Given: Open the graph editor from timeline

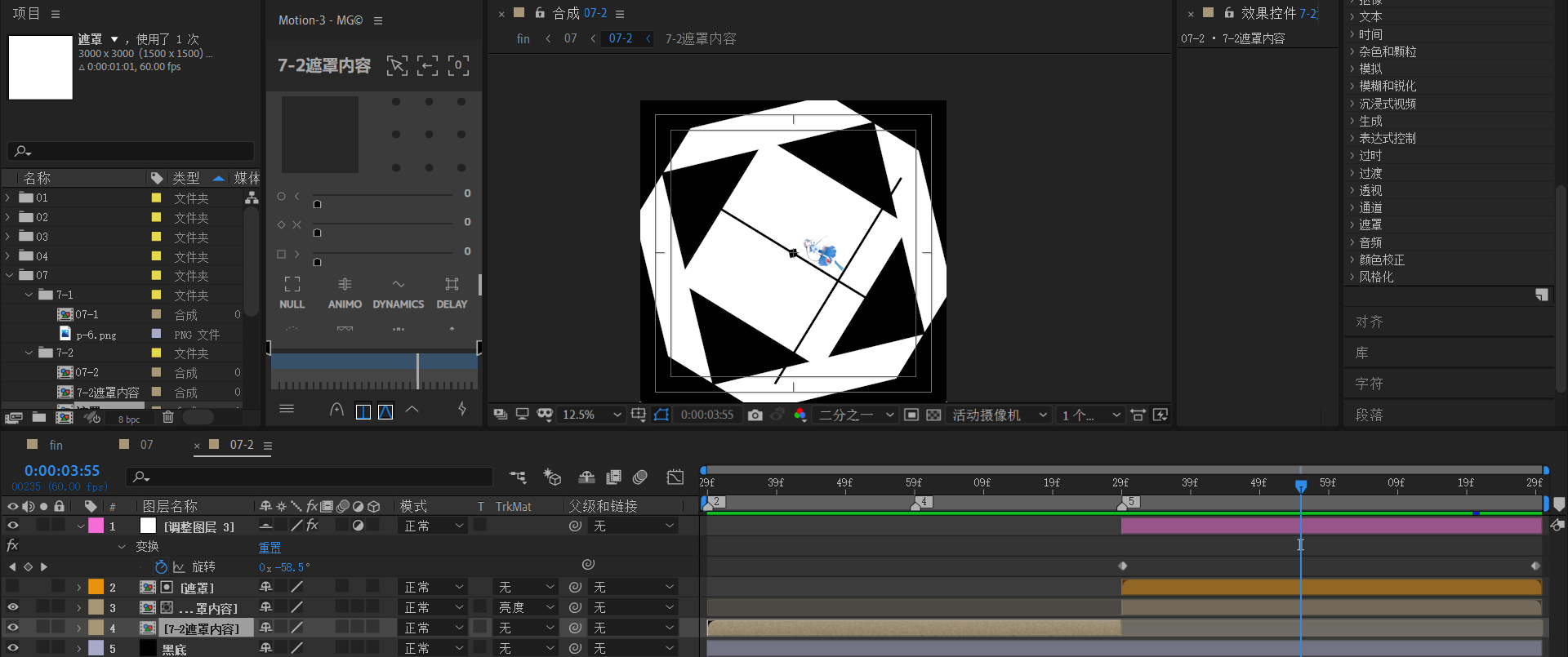Looking at the screenshot, I should pyautogui.click(x=675, y=477).
